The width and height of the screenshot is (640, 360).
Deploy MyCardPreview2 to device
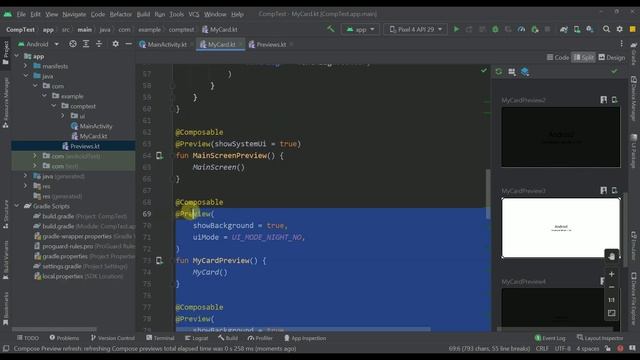[615, 100]
